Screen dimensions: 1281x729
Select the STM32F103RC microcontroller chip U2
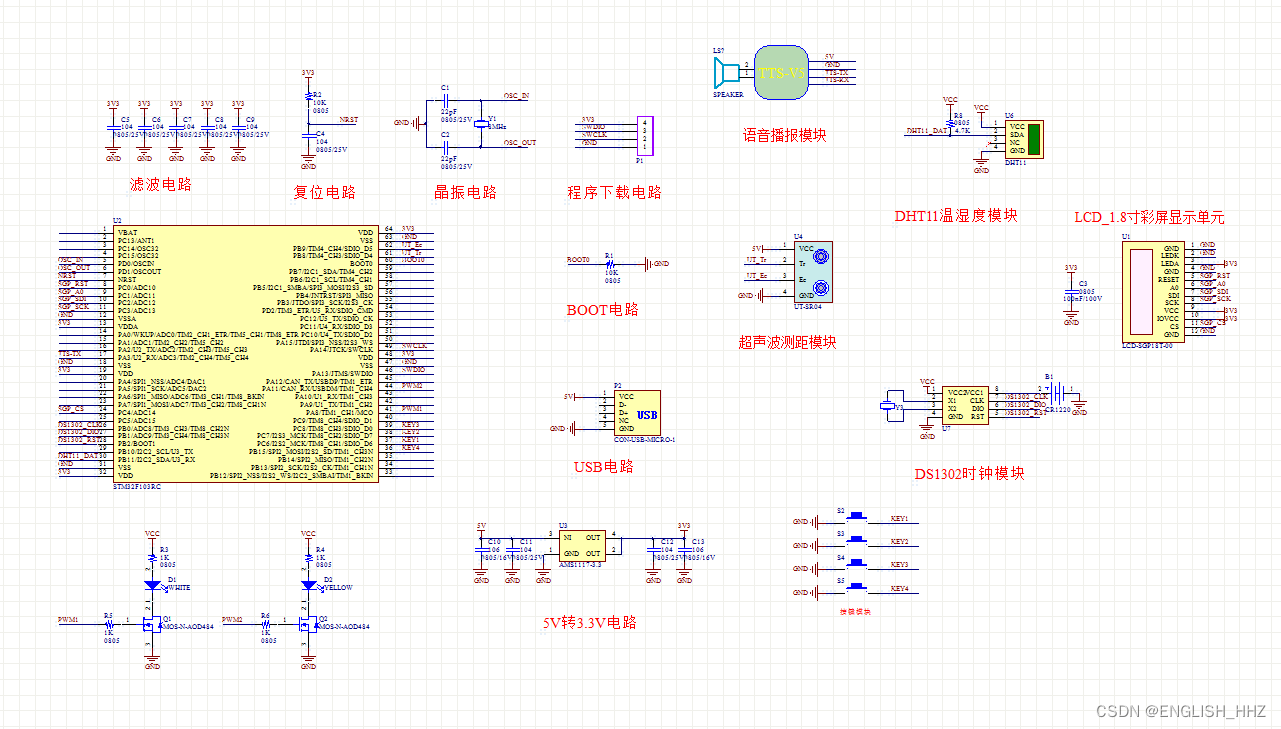246,353
